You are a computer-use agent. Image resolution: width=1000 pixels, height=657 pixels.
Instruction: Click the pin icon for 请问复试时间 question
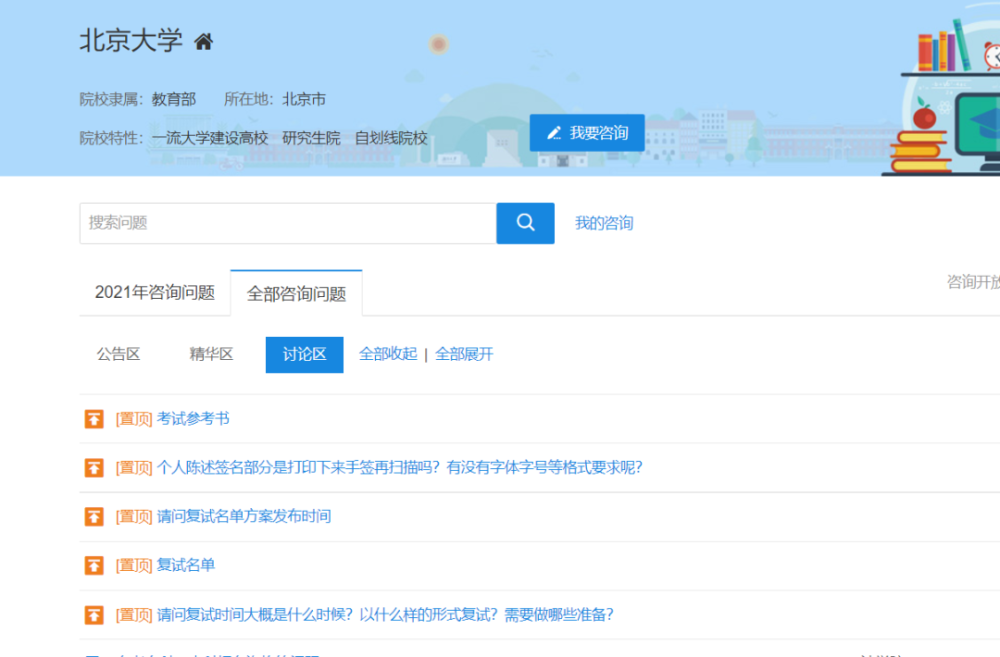94,615
